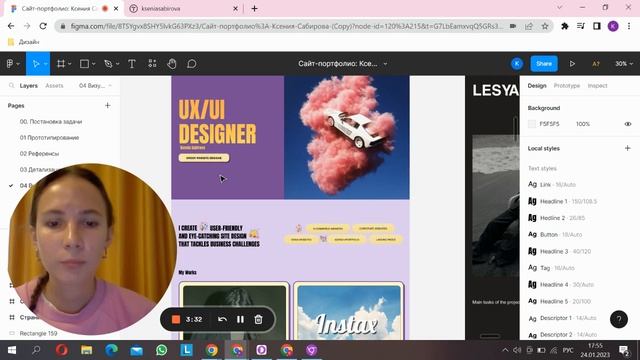Expand shape tools dropdown arrow
This screenshot has height=360, width=640.
pos(93,64)
